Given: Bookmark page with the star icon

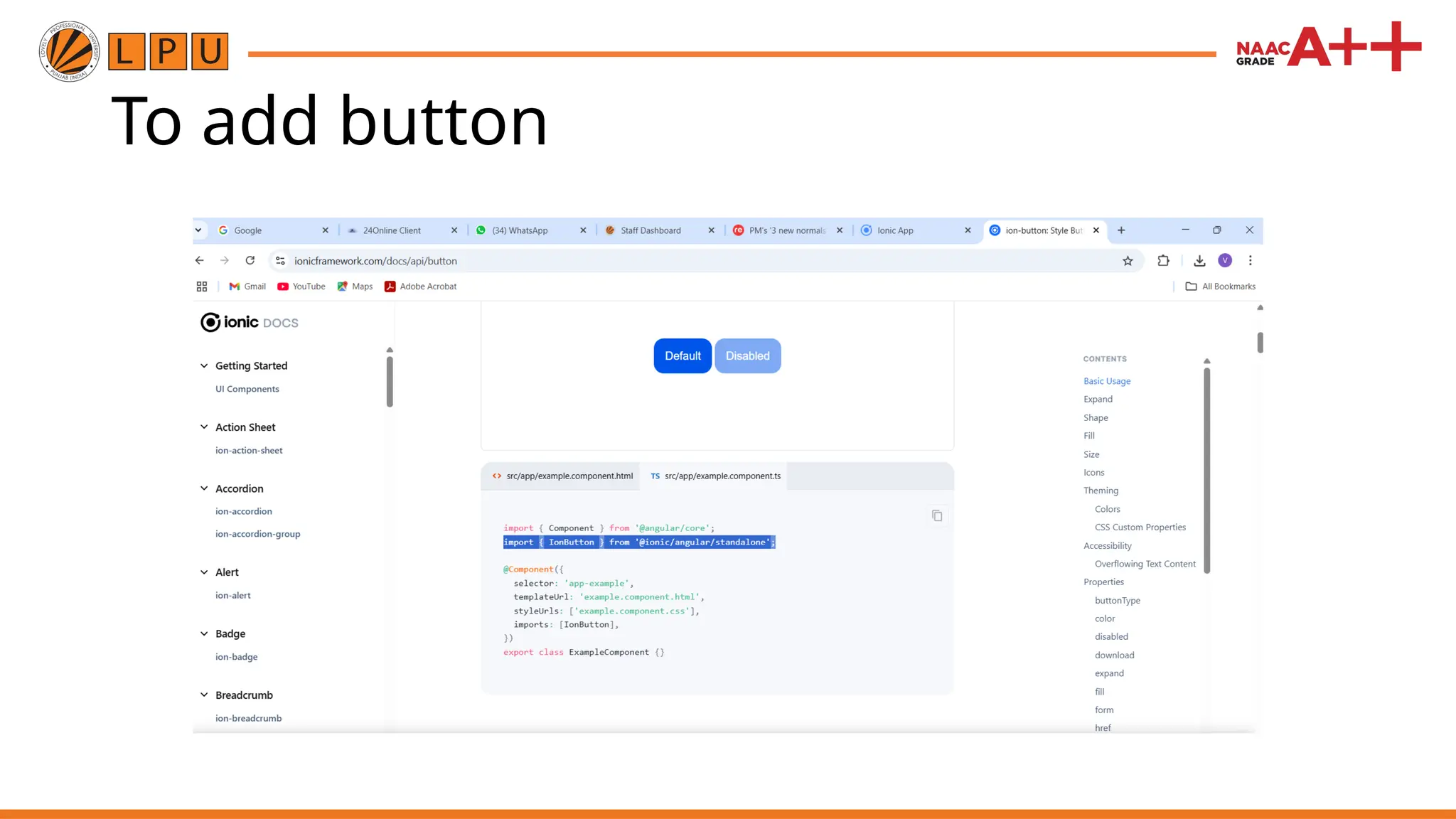Looking at the screenshot, I should pyautogui.click(x=1128, y=261).
